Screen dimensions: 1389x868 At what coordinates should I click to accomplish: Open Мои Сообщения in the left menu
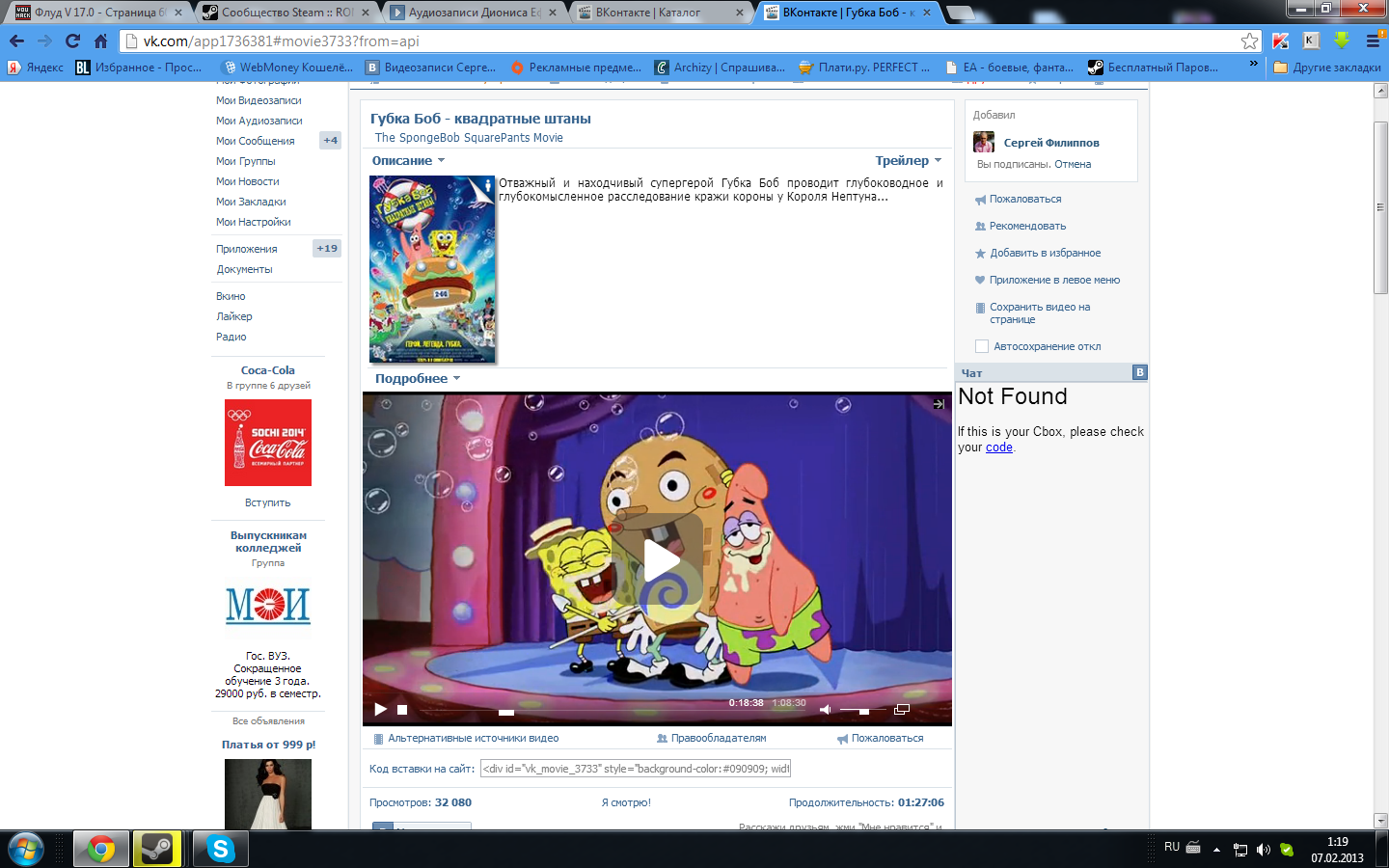[256, 141]
